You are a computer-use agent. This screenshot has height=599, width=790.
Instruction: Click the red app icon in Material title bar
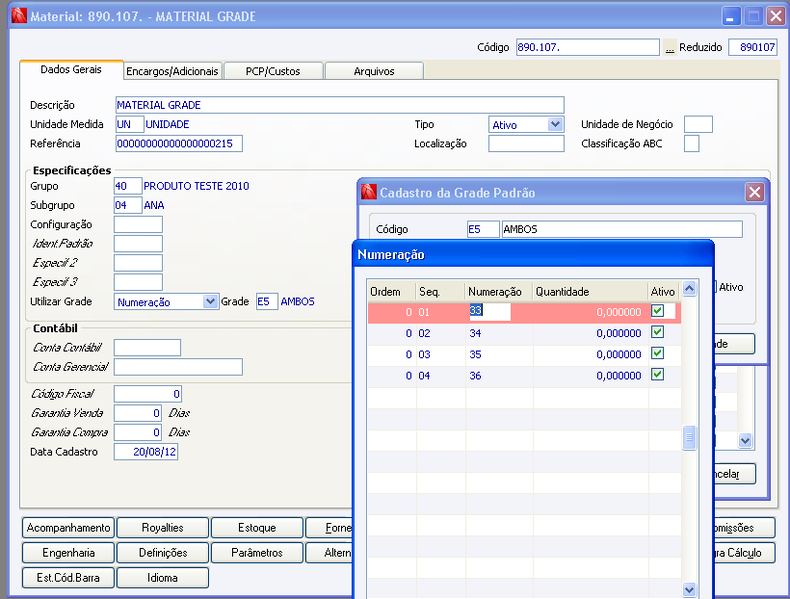tap(19, 16)
